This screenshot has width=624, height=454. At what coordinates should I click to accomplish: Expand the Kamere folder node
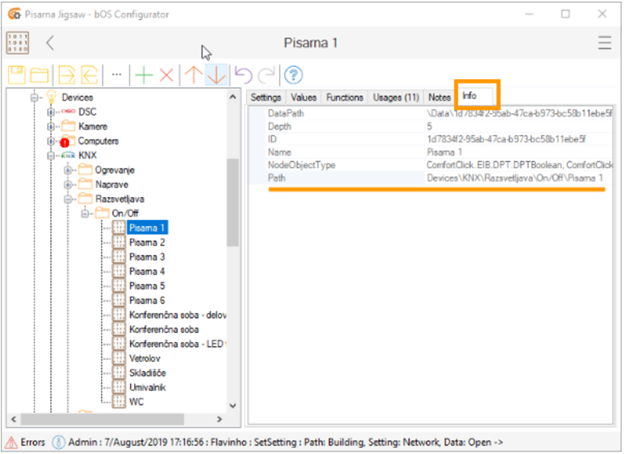pos(51,127)
